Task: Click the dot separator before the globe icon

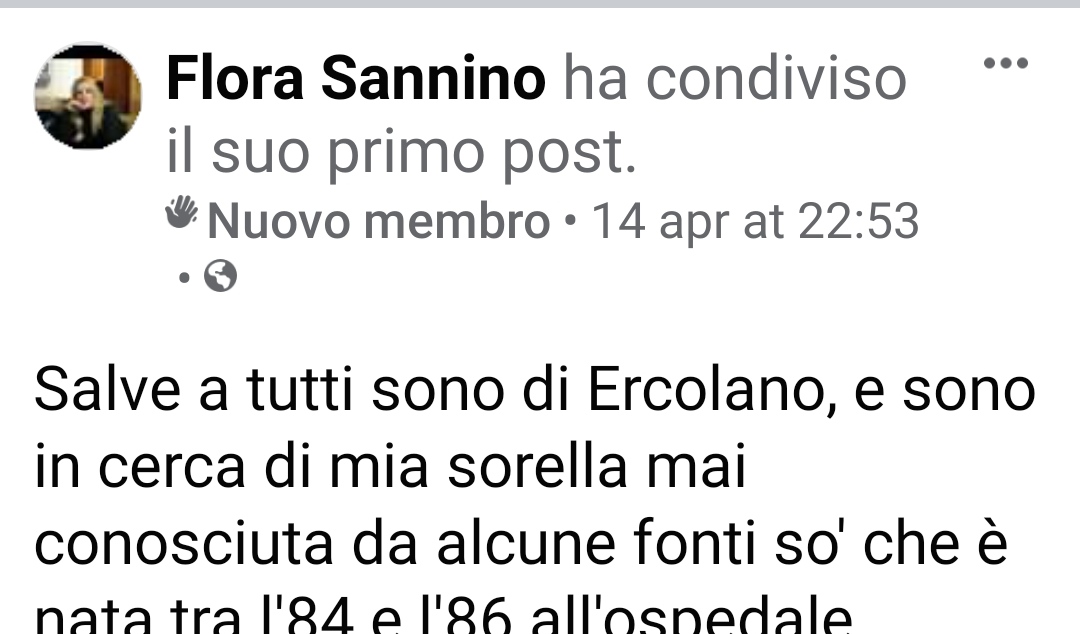Action: click(183, 278)
